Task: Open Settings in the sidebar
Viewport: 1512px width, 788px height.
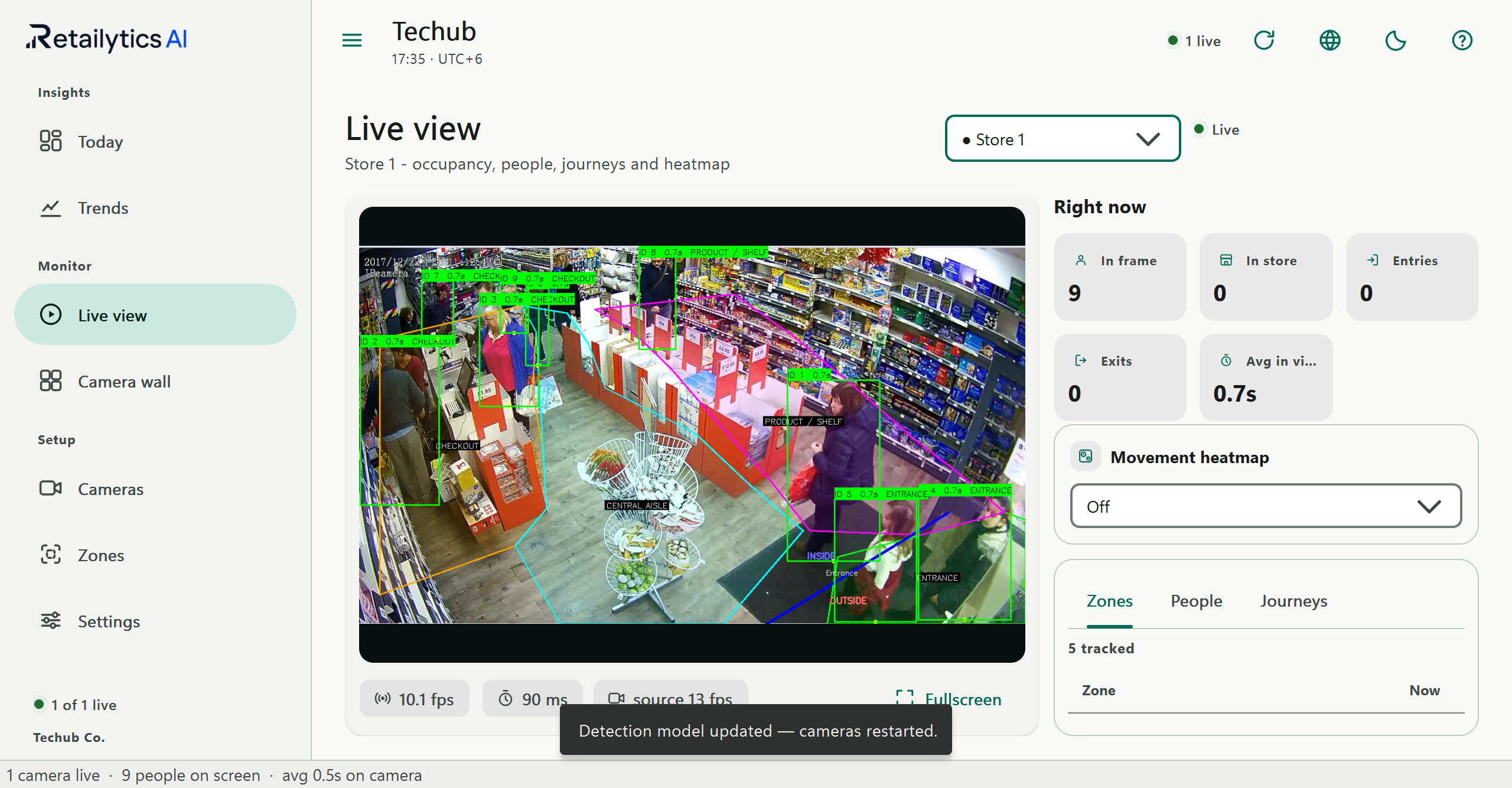Action: [x=155, y=621]
